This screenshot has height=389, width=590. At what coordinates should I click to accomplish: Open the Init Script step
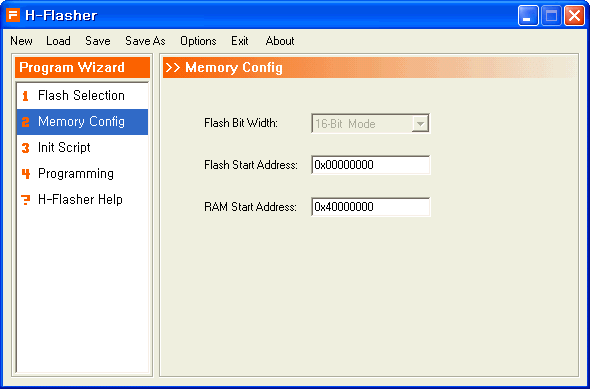[x=82, y=147]
